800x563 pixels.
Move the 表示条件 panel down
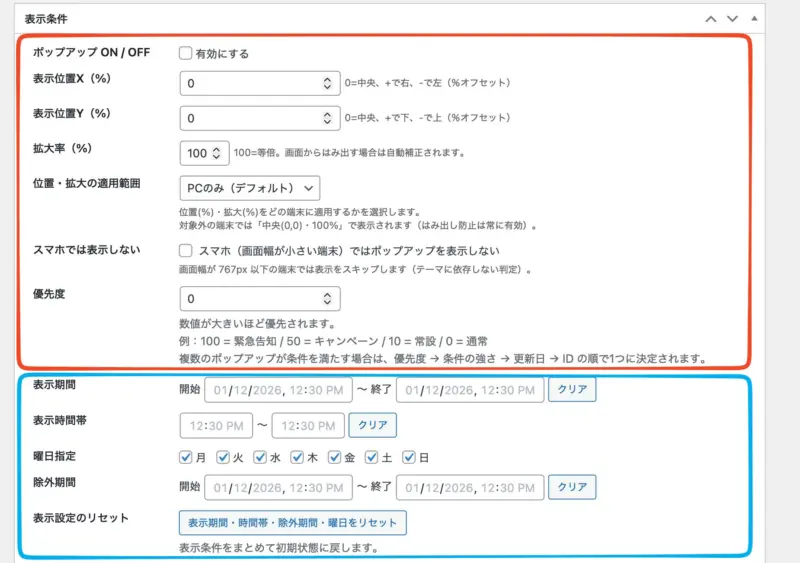(733, 19)
